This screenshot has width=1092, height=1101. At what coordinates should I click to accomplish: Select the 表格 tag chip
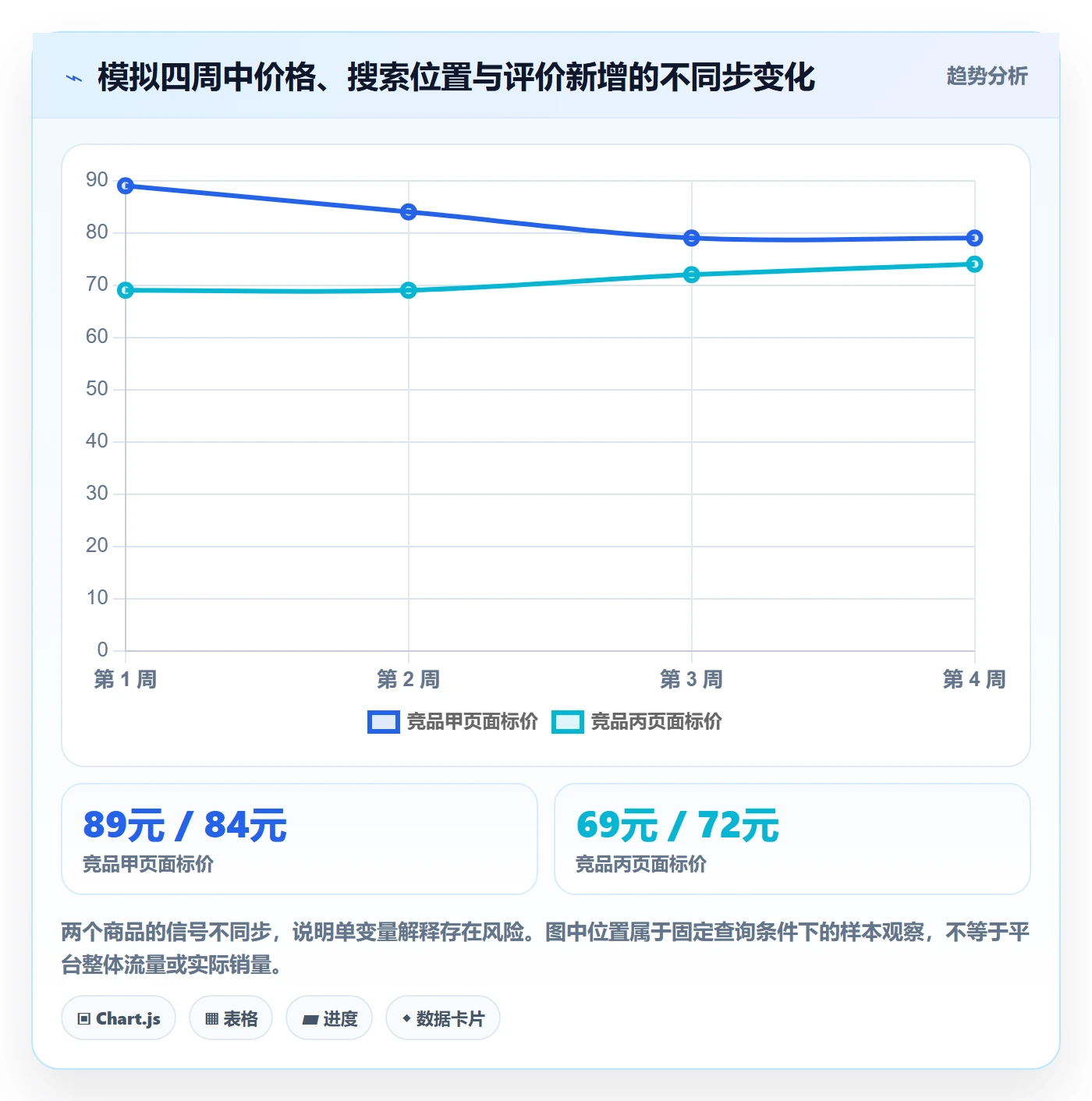[x=231, y=1018]
